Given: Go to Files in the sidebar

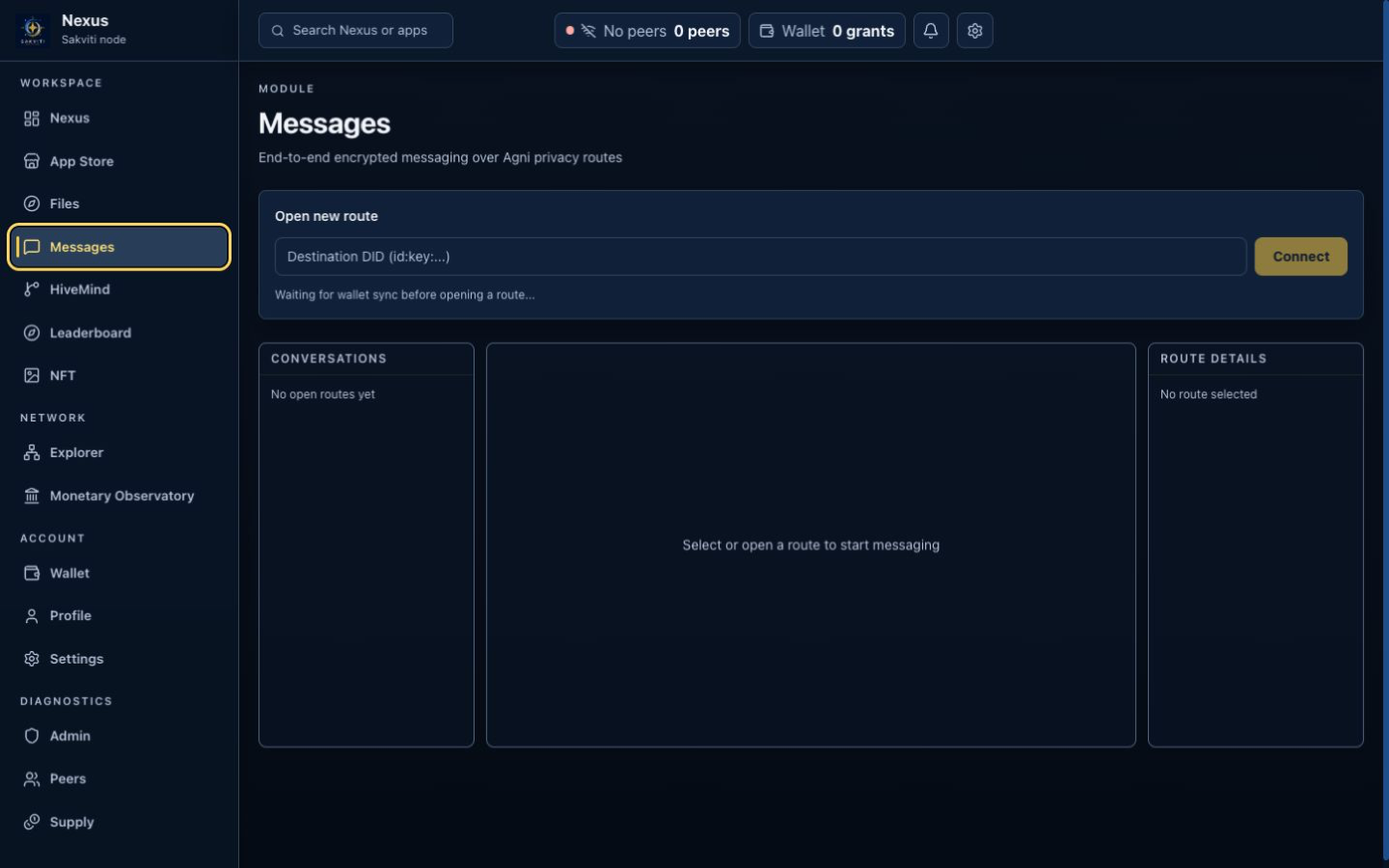Looking at the screenshot, I should [119, 203].
